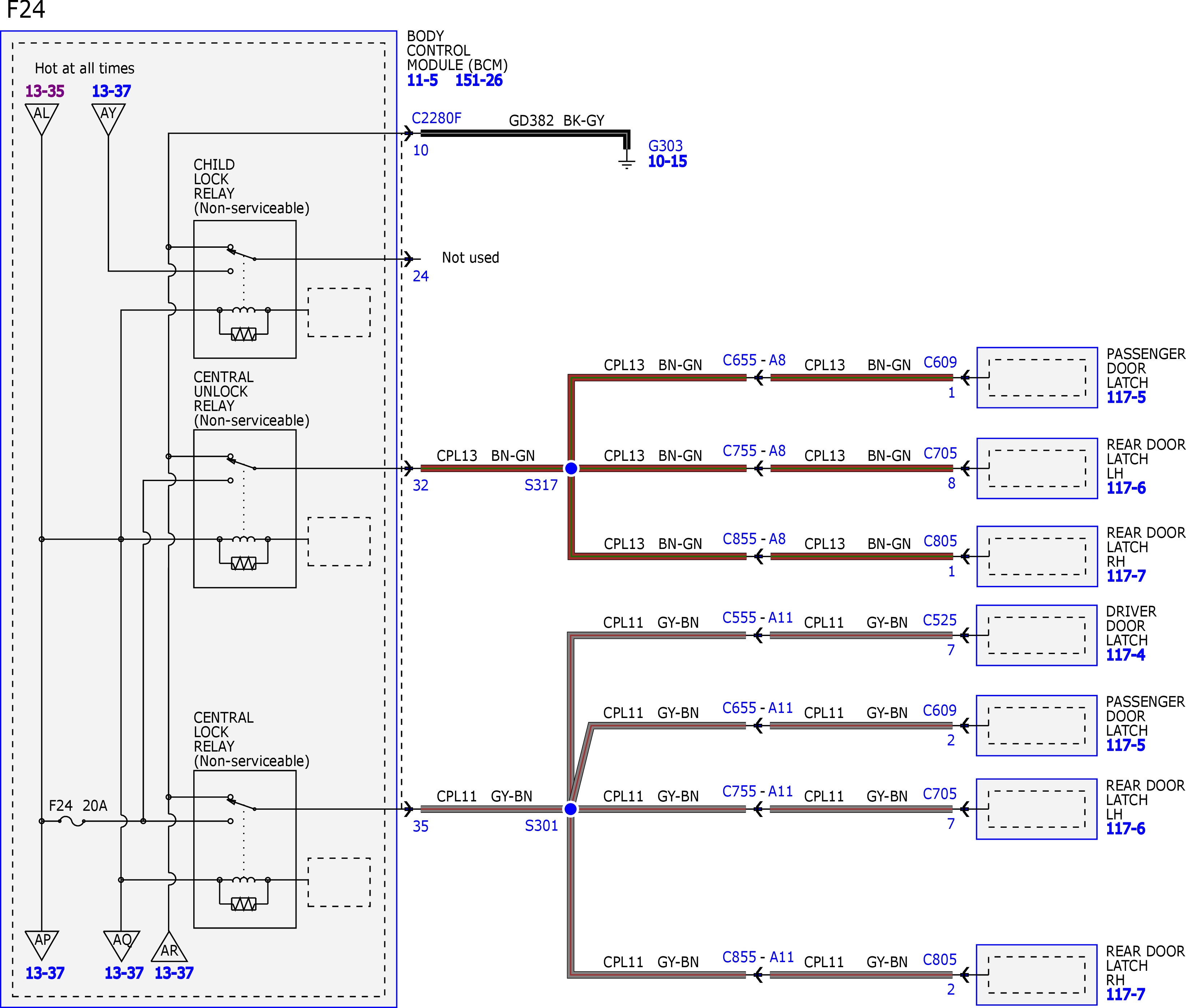Open the 13-37 link below AQ connector
Image resolution: width=1186 pixels, height=1008 pixels.
click(x=124, y=973)
